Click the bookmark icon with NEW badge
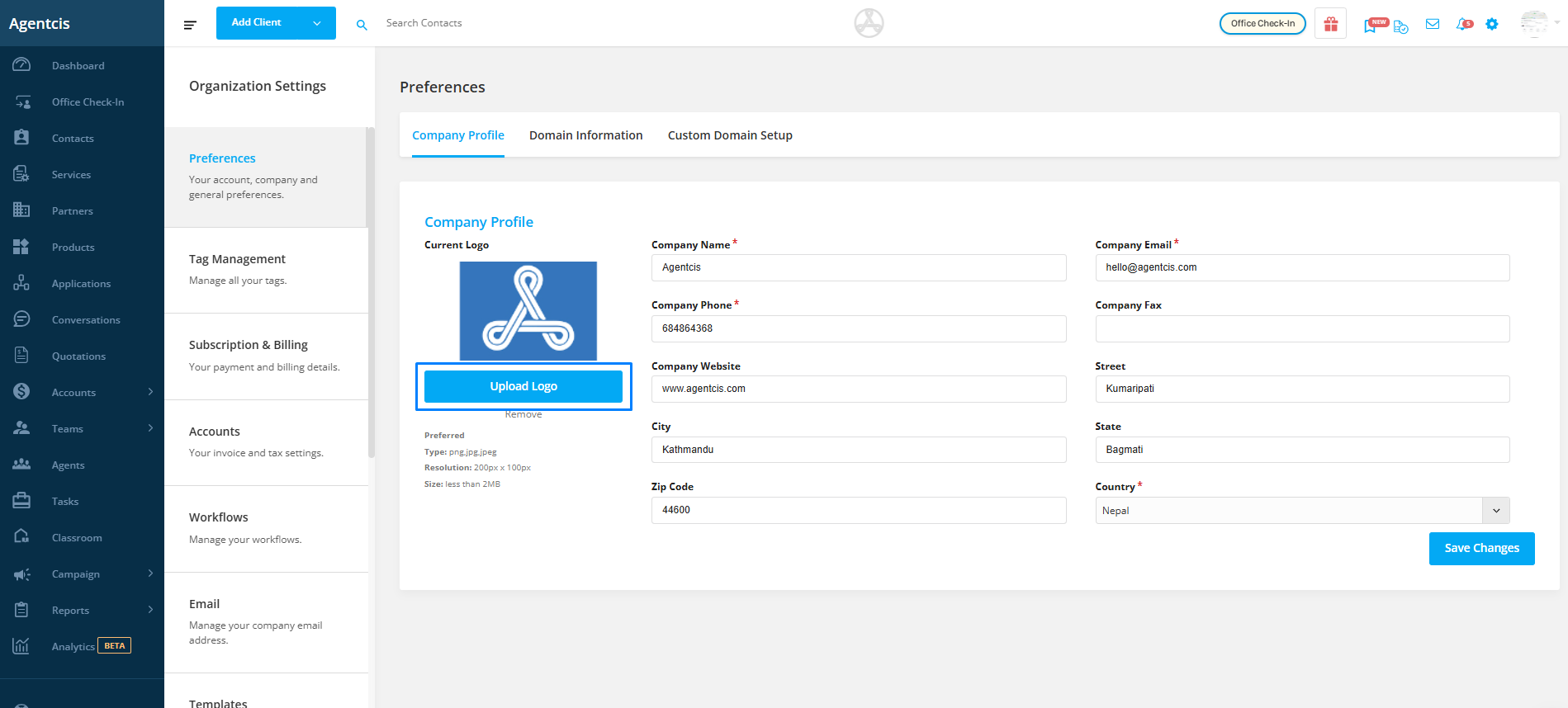This screenshot has height=708, width=1568. (1371, 26)
